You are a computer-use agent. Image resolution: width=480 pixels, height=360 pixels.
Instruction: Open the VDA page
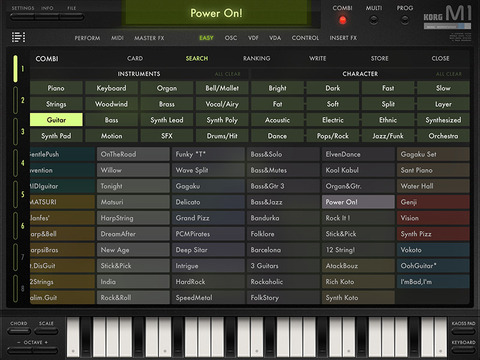[x=275, y=38]
